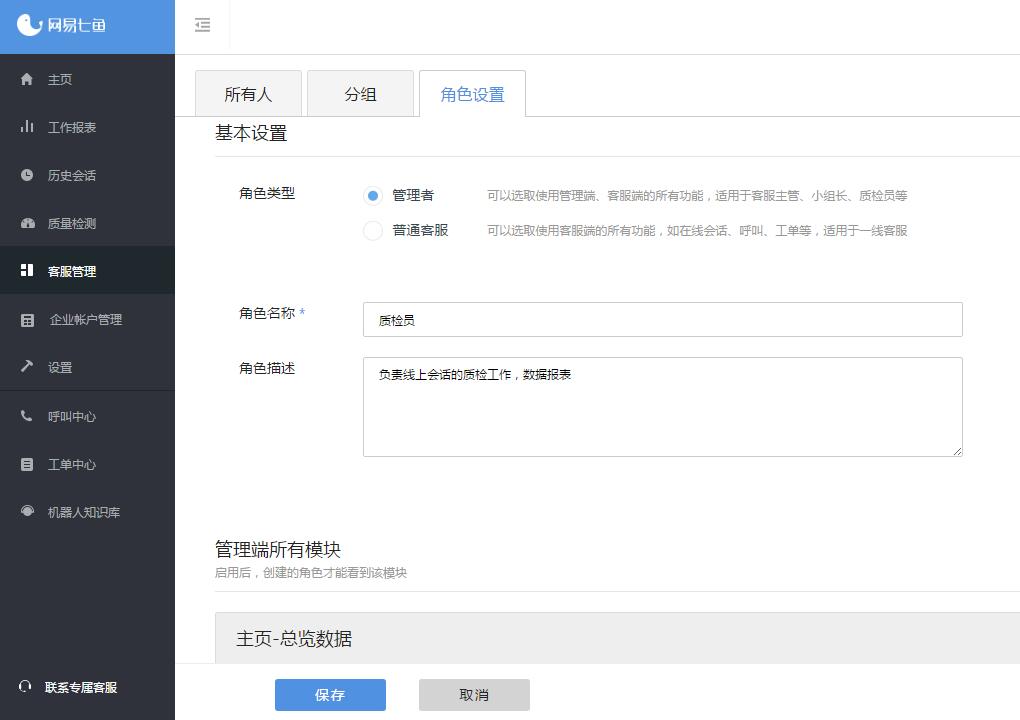This screenshot has width=1020, height=720.
Task: Select the 管理者 role type radio button
Action: (x=373, y=195)
